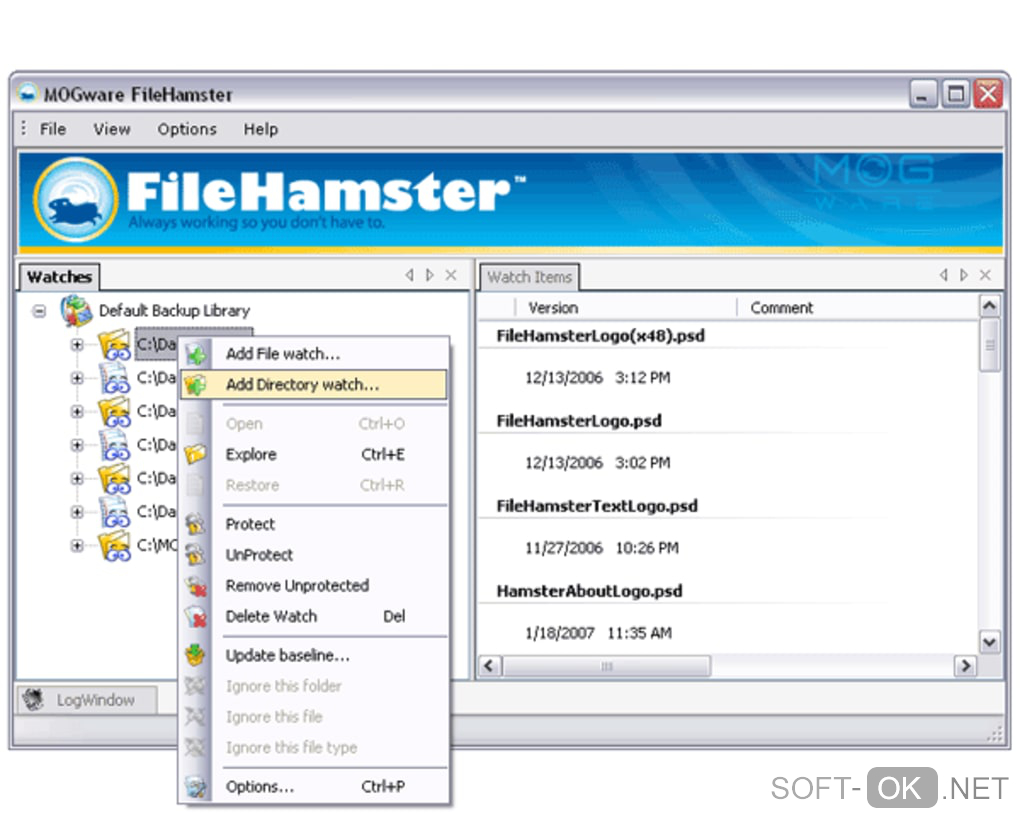Select FileHamsterLogo(x48).psd entry
1020x813 pixels.
tap(600, 336)
